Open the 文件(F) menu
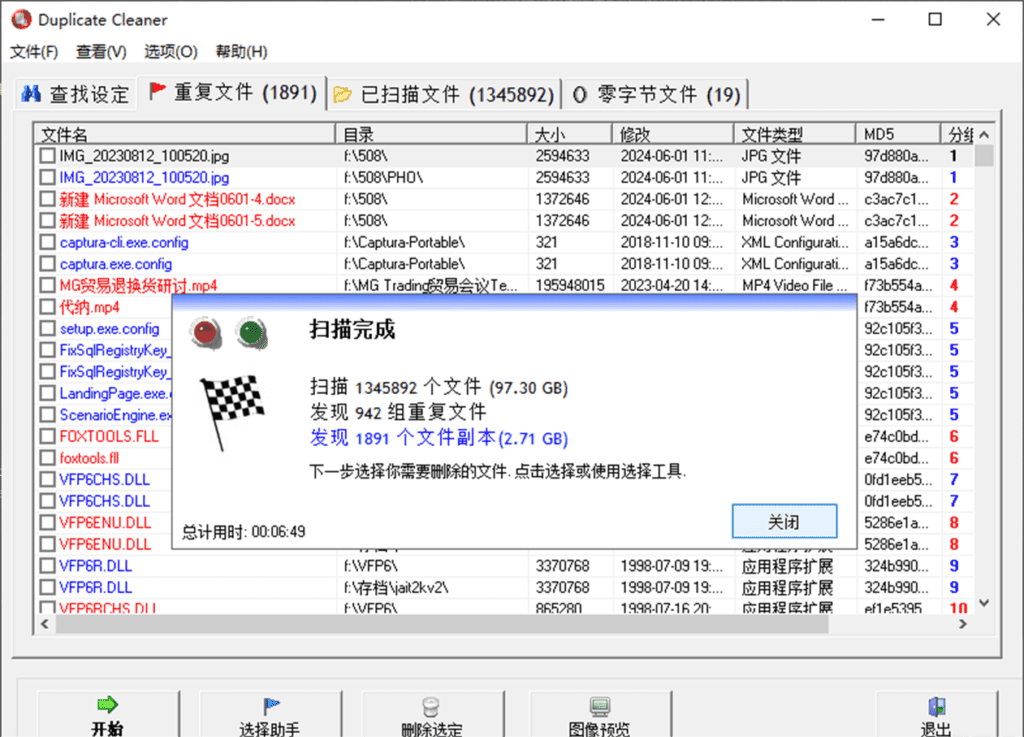1024x737 pixels. coord(34,52)
